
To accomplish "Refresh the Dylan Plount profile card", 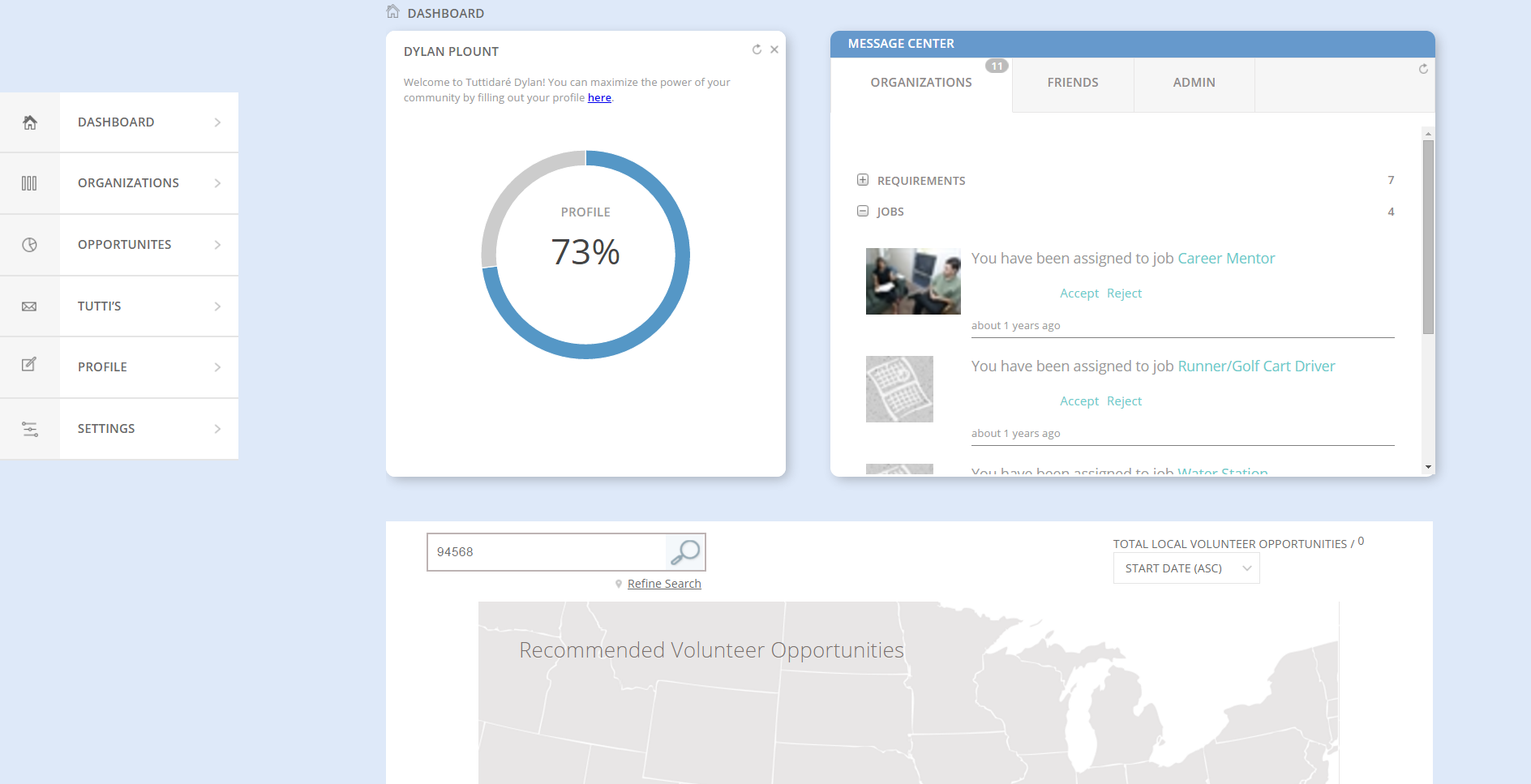I will point(757,49).
